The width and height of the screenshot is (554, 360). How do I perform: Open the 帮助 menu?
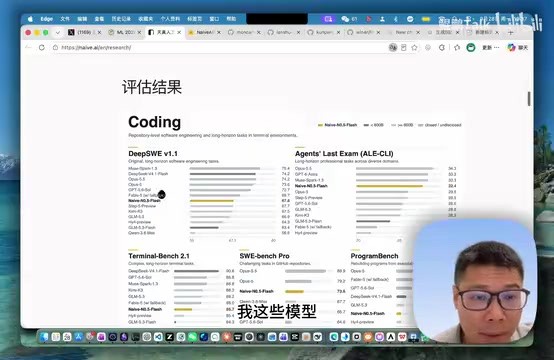tap(231, 19)
